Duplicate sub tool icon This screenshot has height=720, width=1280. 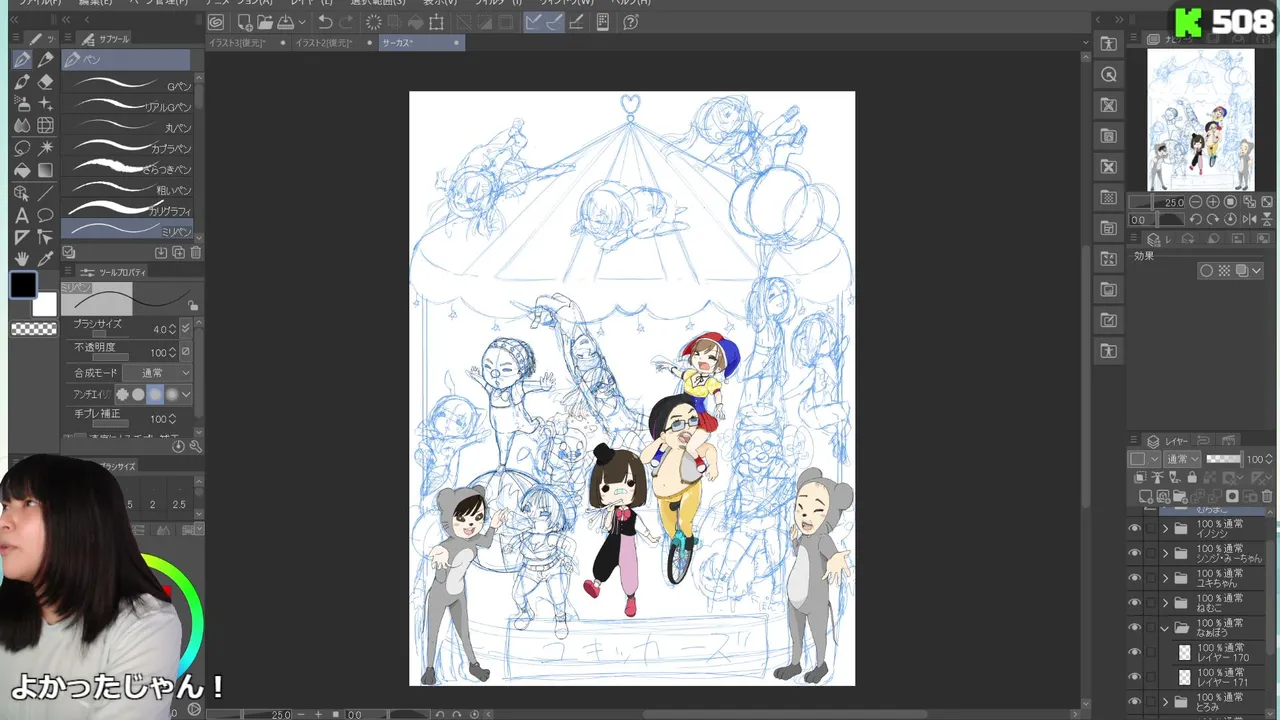click(x=178, y=253)
